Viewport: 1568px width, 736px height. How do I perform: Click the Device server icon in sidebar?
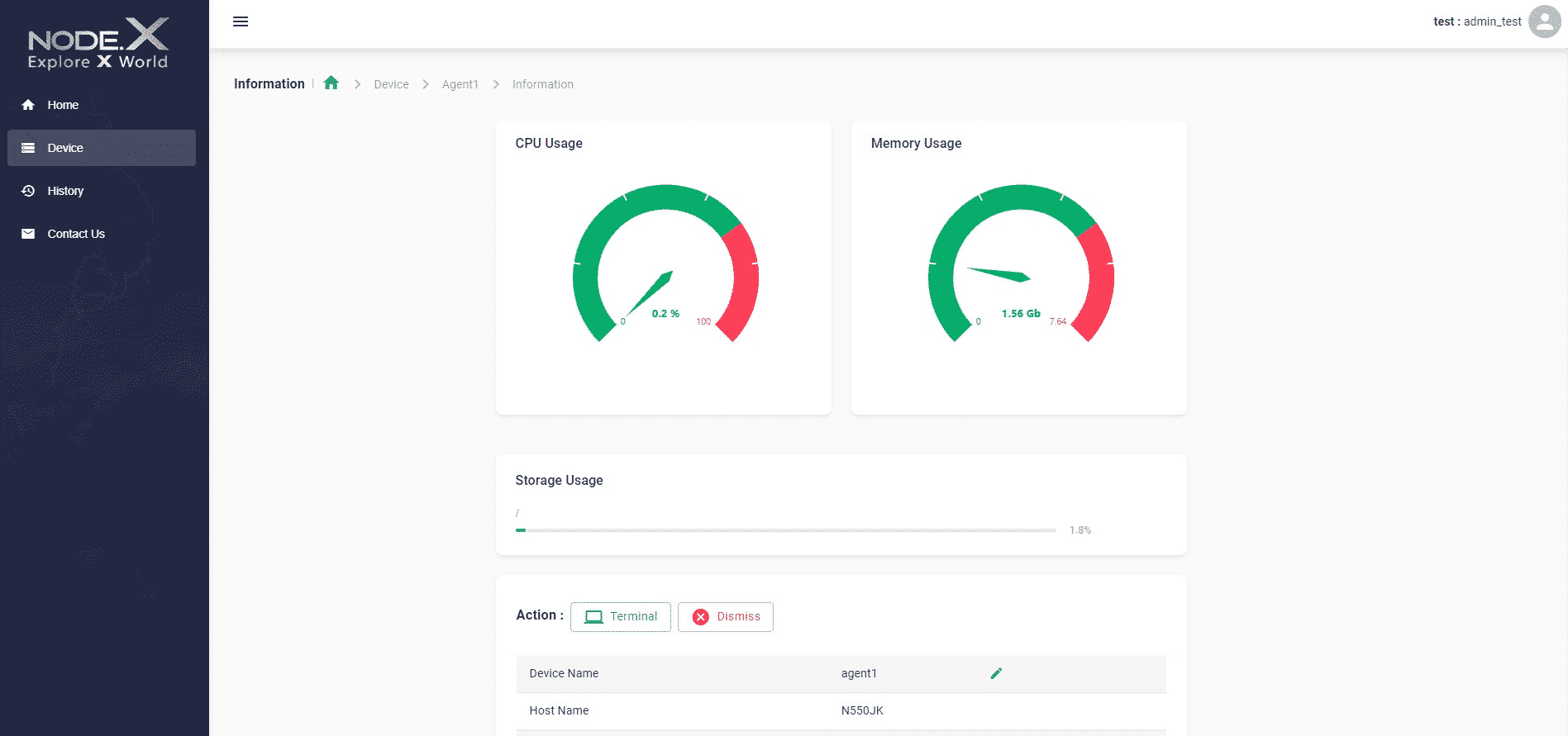tap(28, 148)
